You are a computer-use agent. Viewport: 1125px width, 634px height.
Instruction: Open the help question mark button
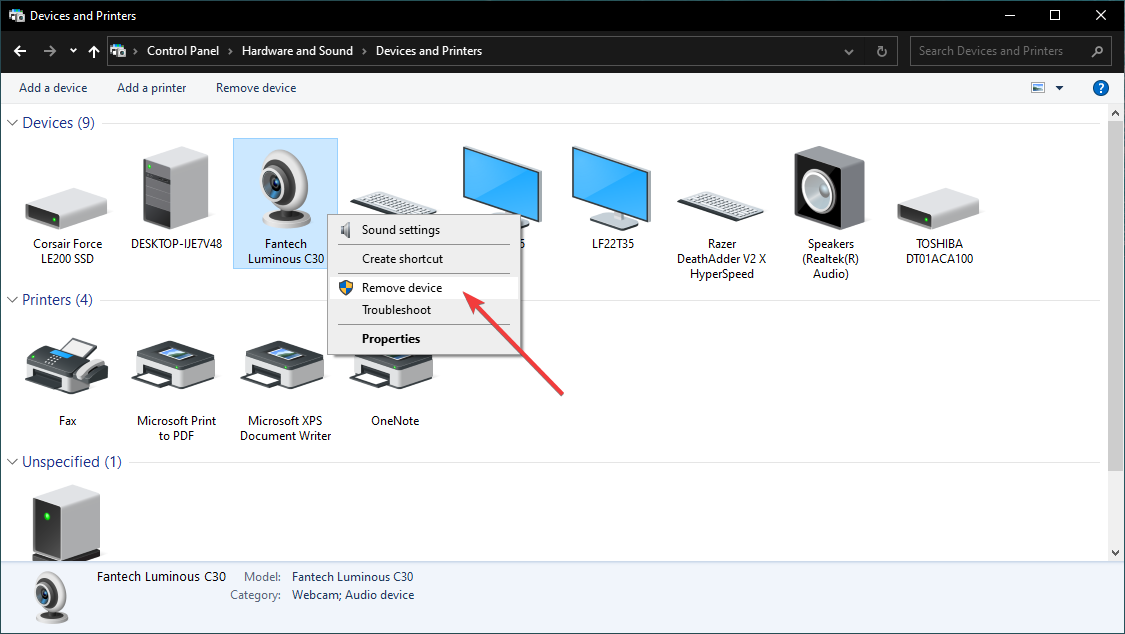(x=1101, y=88)
